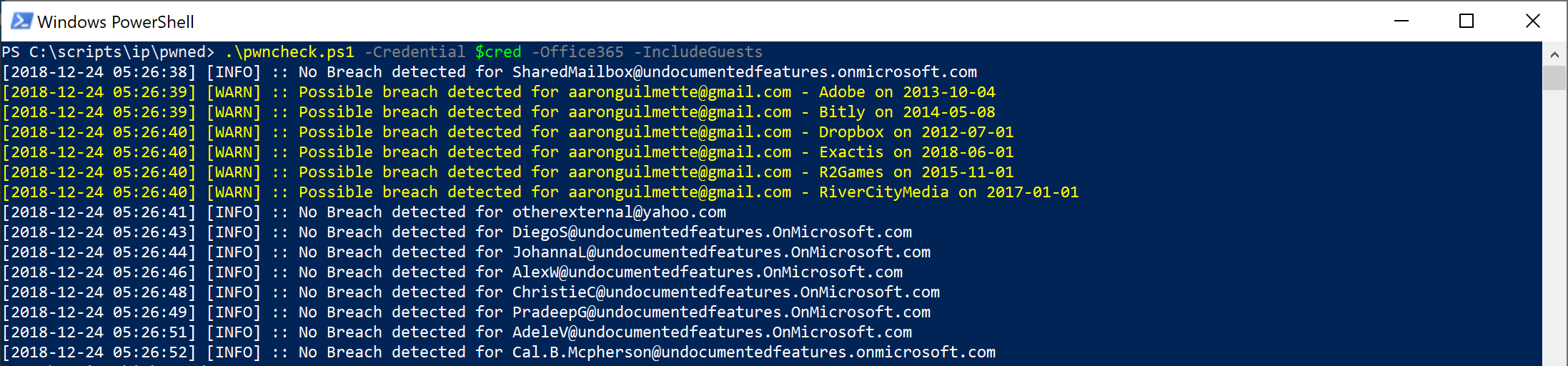Click the otherexternal@yahoo.com log line

[364, 212]
